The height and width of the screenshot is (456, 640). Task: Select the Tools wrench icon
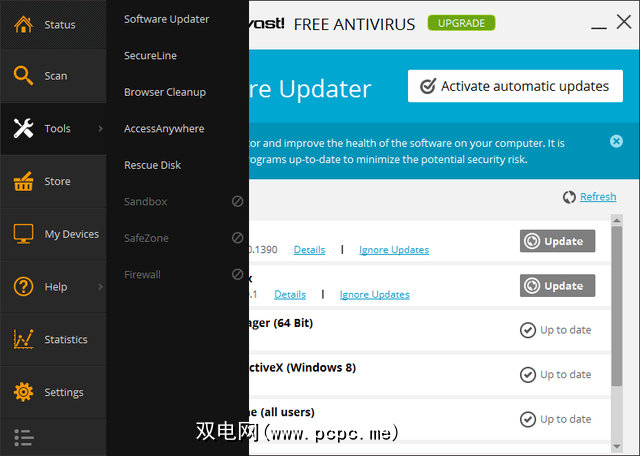click(x=23, y=128)
